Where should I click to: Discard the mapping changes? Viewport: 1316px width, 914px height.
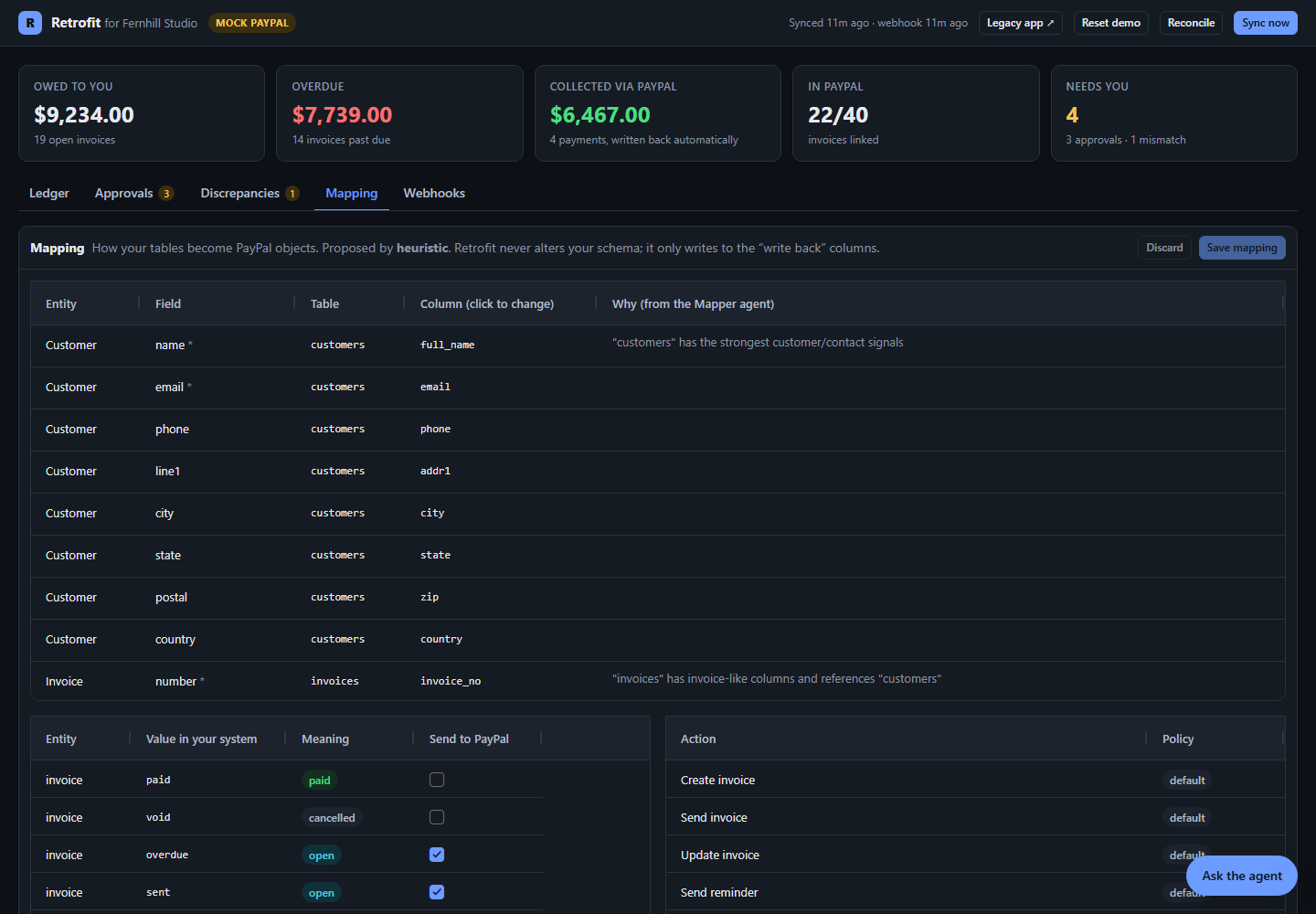coord(1164,248)
